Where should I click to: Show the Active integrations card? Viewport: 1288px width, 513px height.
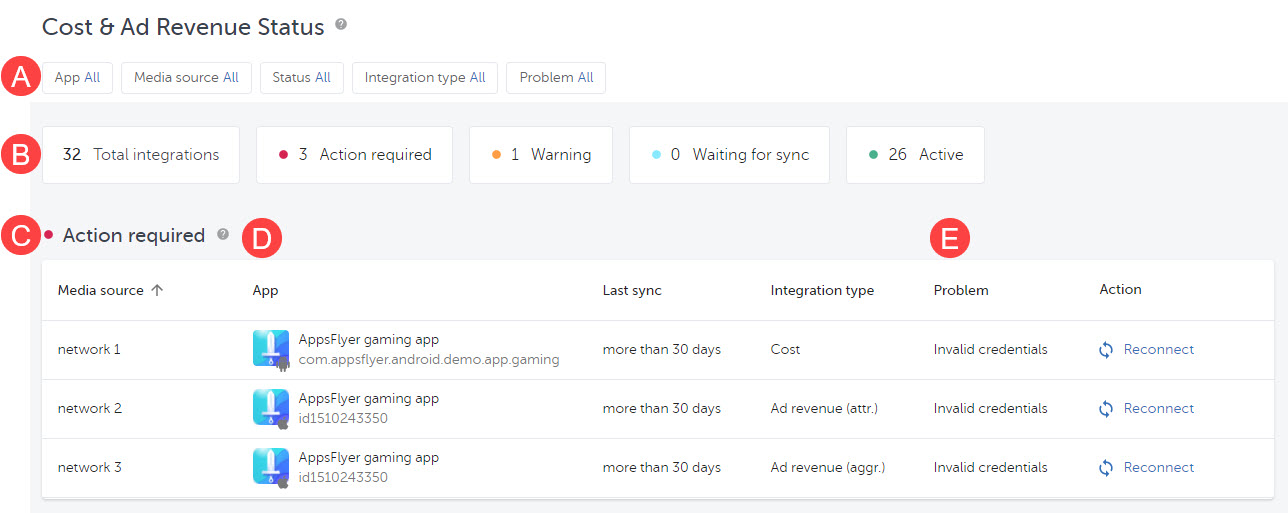pyautogui.click(x=914, y=155)
